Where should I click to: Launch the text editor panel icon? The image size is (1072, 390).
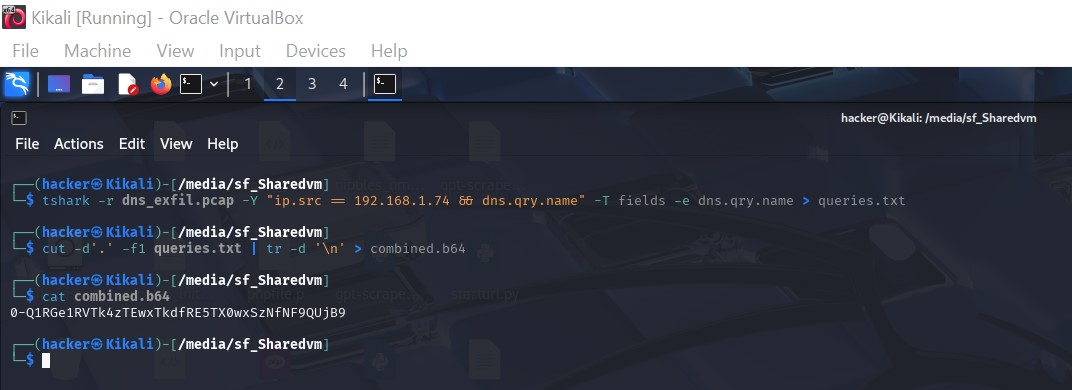coord(128,84)
